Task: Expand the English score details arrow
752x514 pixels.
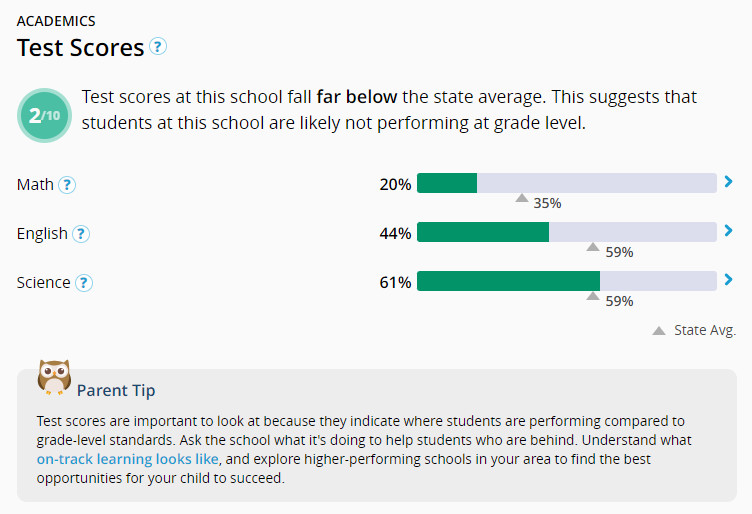Action: [728, 231]
